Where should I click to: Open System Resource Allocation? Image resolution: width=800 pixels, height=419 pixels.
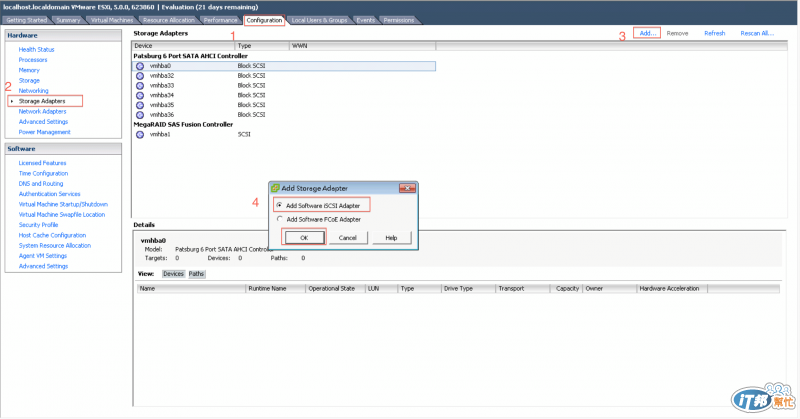pyautogui.click(x=55, y=245)
